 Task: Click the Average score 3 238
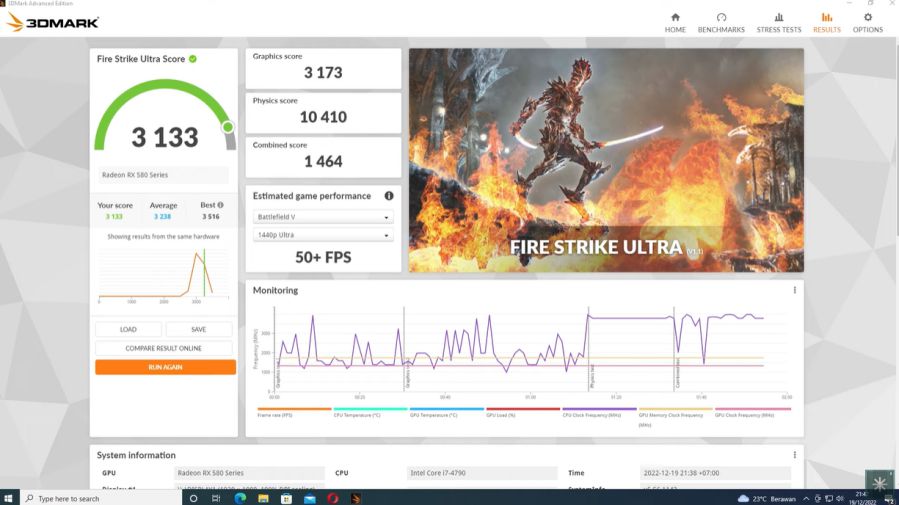pos(162,217)
